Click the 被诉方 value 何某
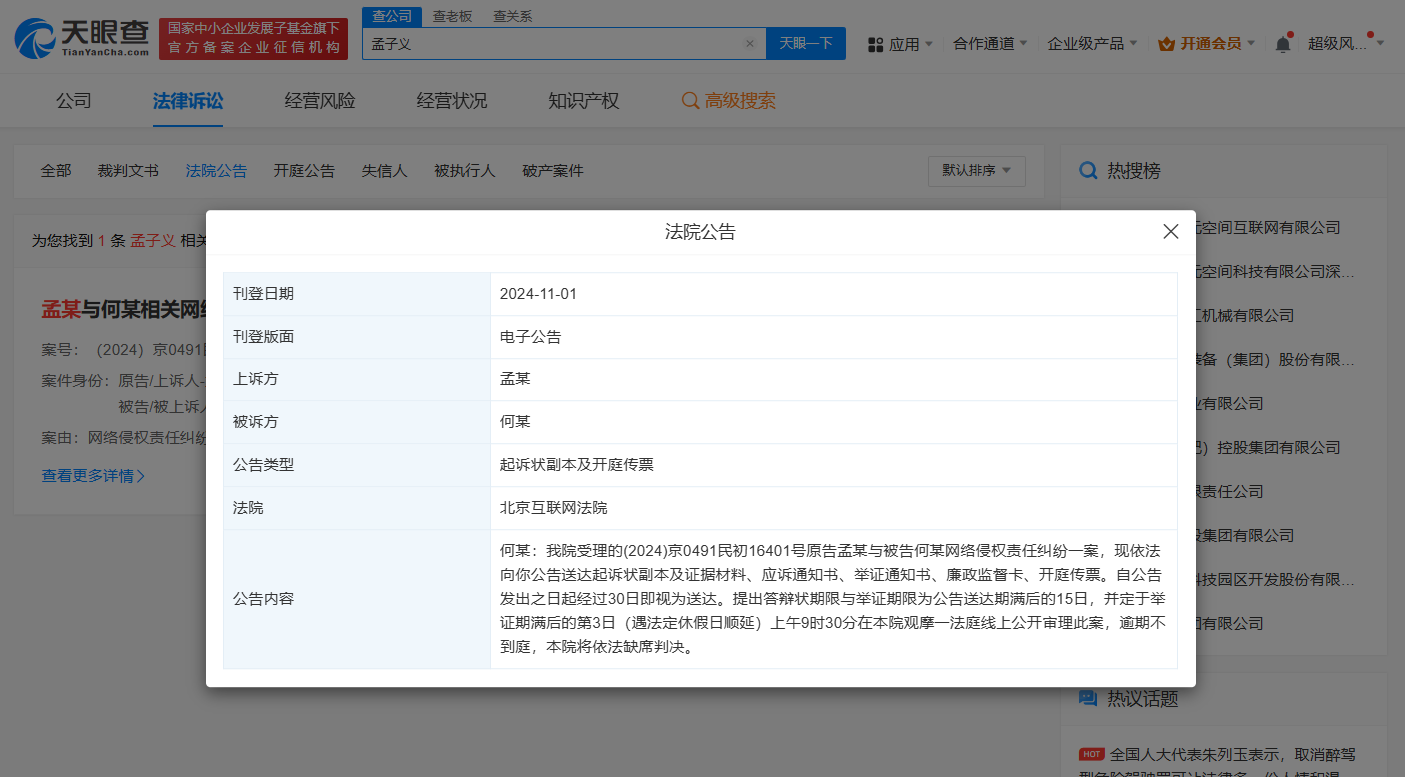Viewport: 1405px width, 777px height. pyautogui.click(x=515, y=422)
